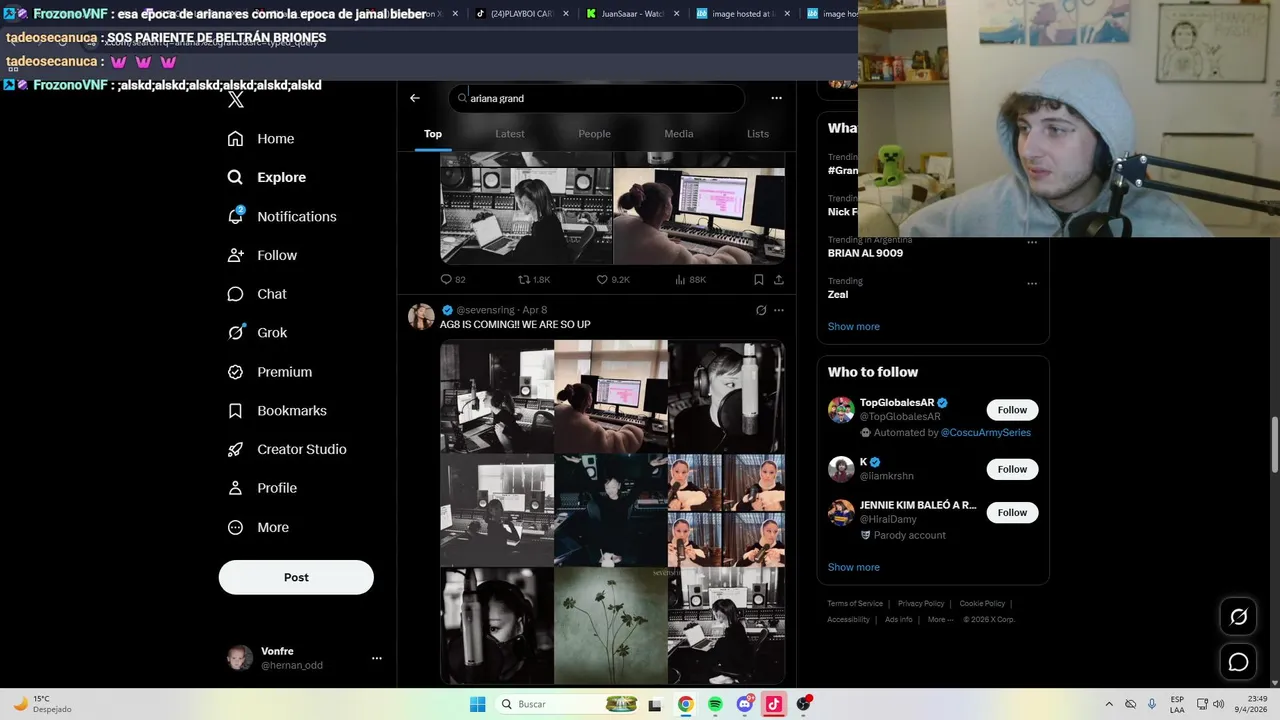This screenshot has width=1280, height=720.
Task: Open BRIAN AL 9009 trending topic
Action: [865, 253]
